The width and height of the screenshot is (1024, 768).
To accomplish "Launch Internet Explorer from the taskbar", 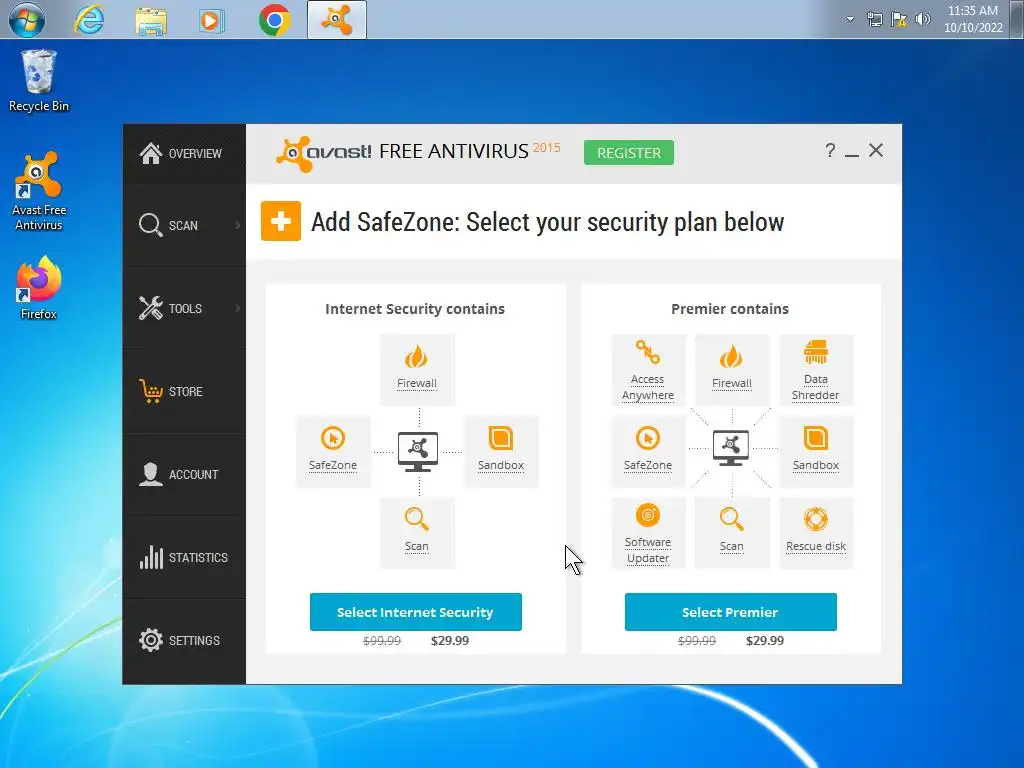I will click(x=89, y=20).
